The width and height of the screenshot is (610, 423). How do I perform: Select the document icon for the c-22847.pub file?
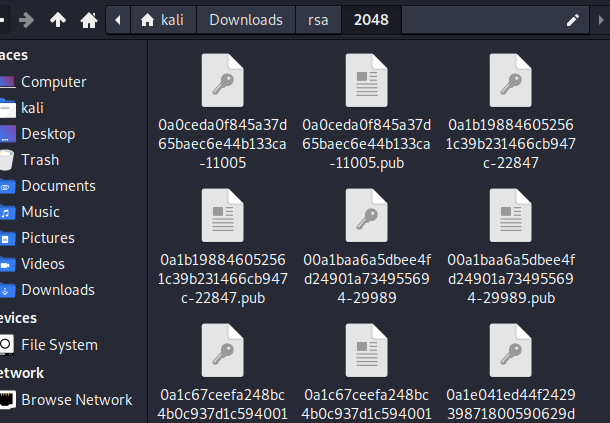(223, 216)
